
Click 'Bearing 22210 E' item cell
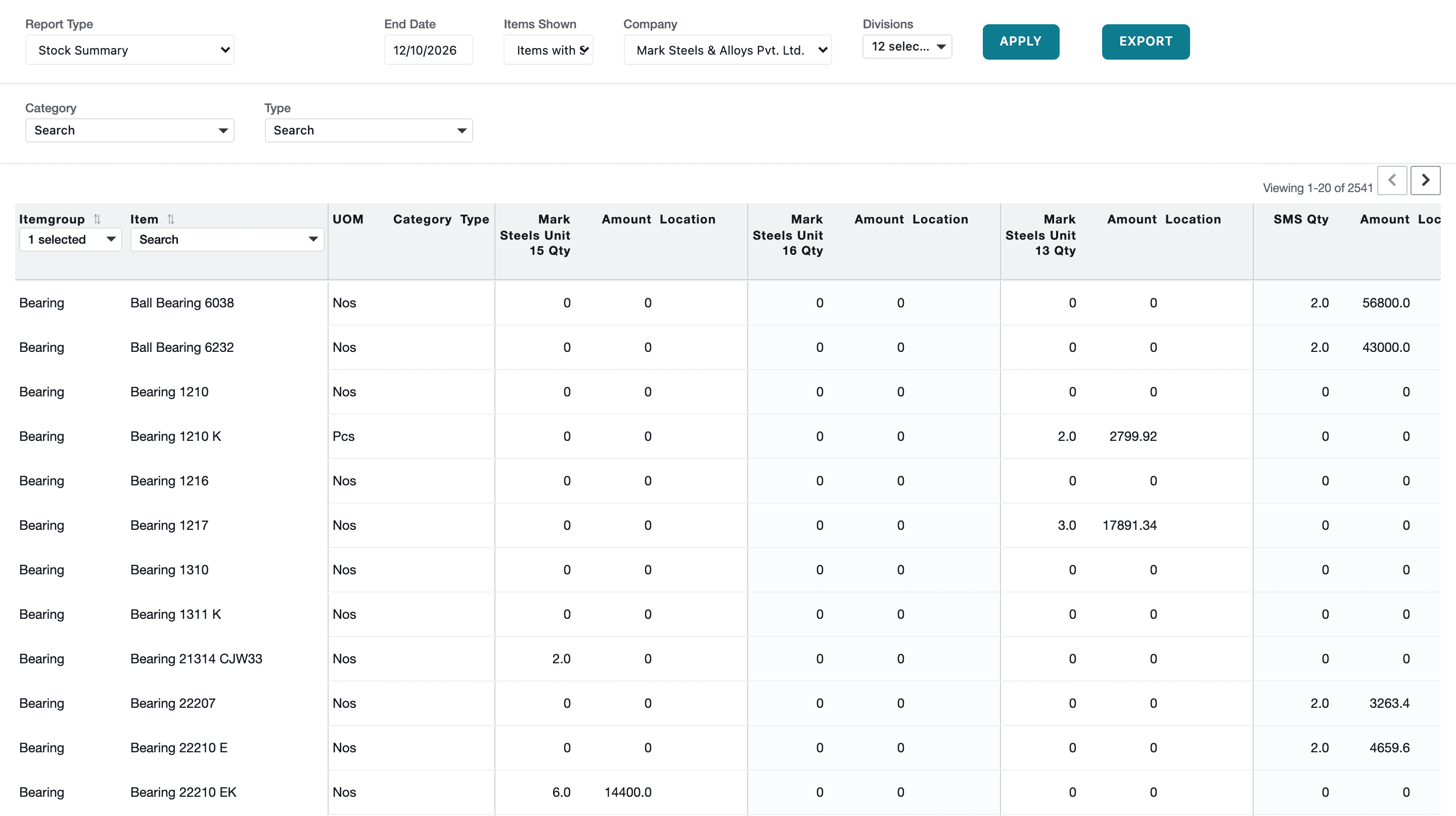pyautogui.click(x=179, y=748)
